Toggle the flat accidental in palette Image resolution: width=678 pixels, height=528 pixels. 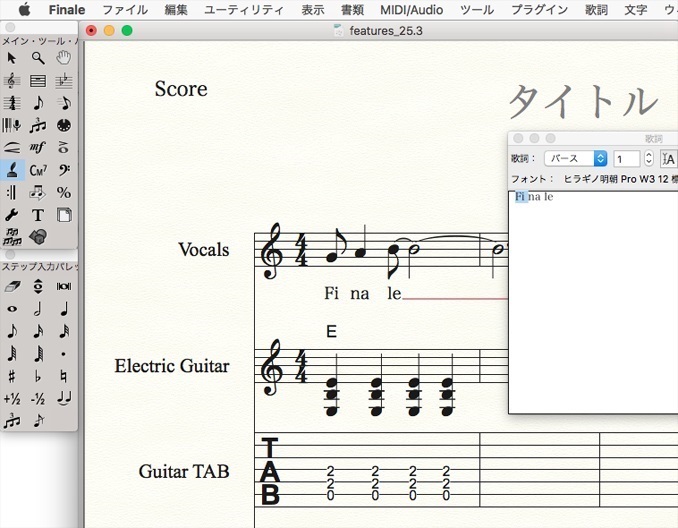click(x=38, y=377)
